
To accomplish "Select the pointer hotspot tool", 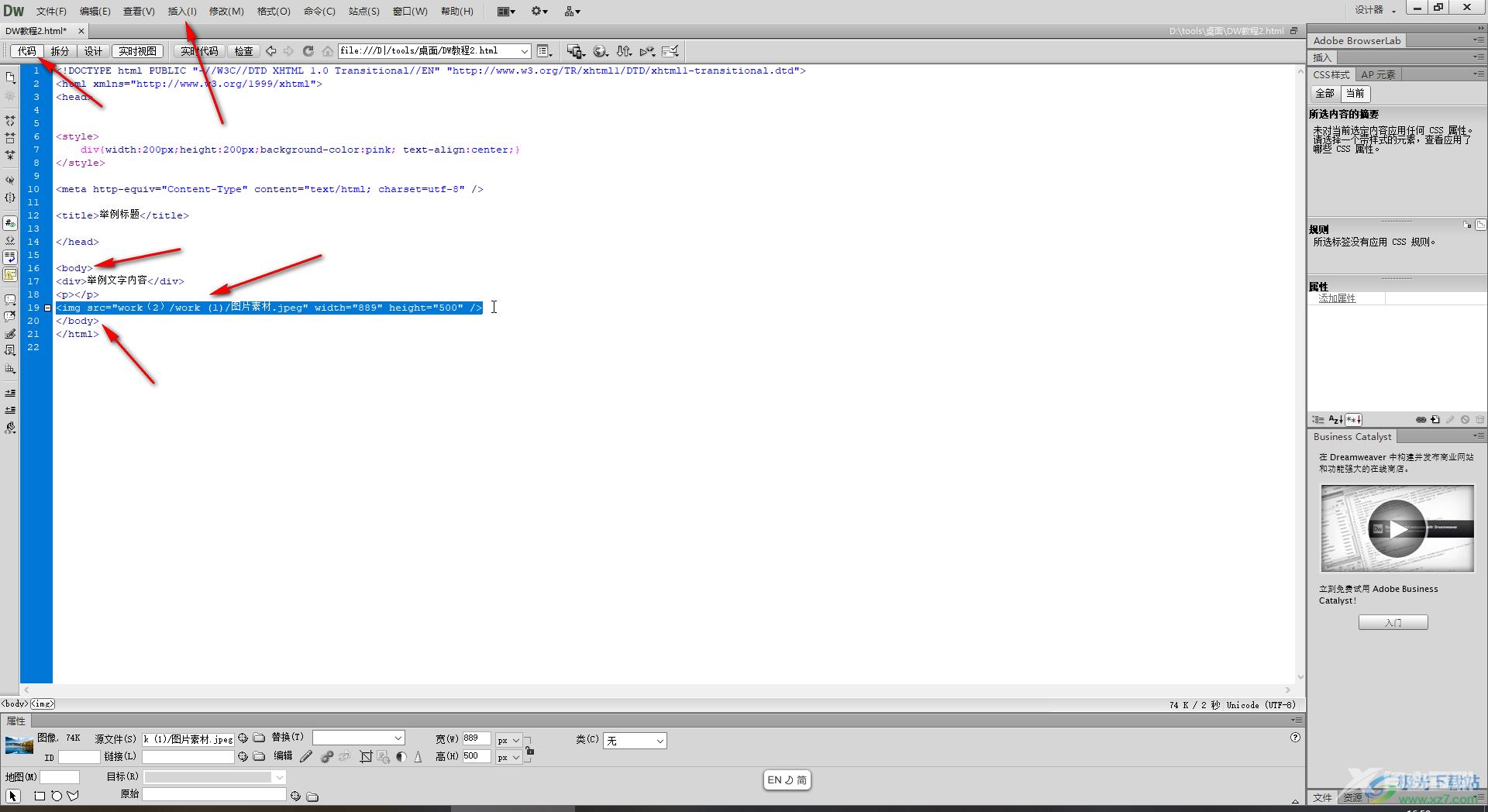I will tap(12, 796).
